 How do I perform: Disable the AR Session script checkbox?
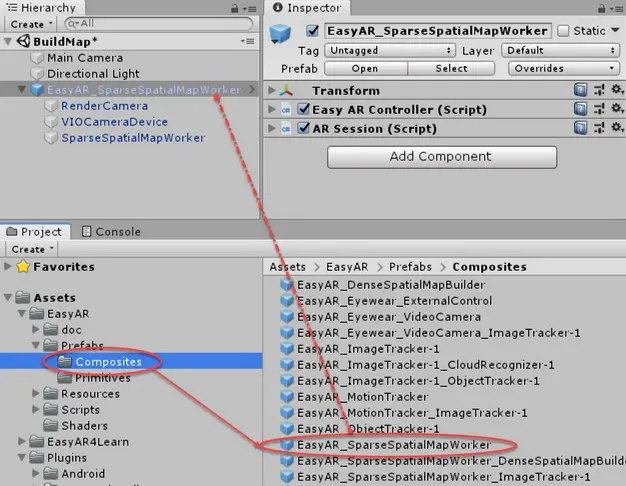[x=304, y=128]
